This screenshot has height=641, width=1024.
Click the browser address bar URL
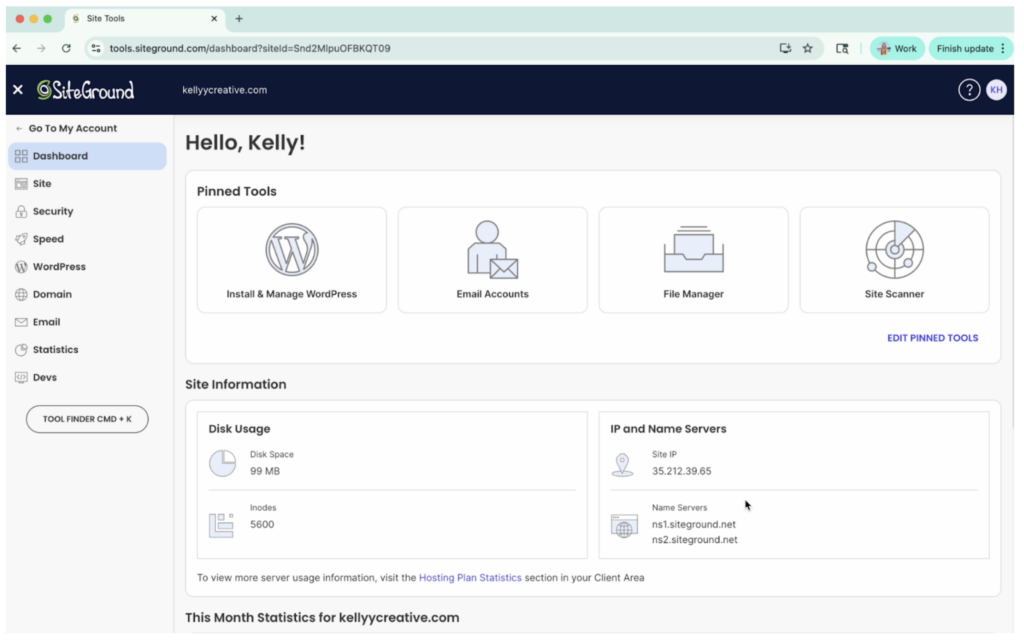tap(250, 48)
